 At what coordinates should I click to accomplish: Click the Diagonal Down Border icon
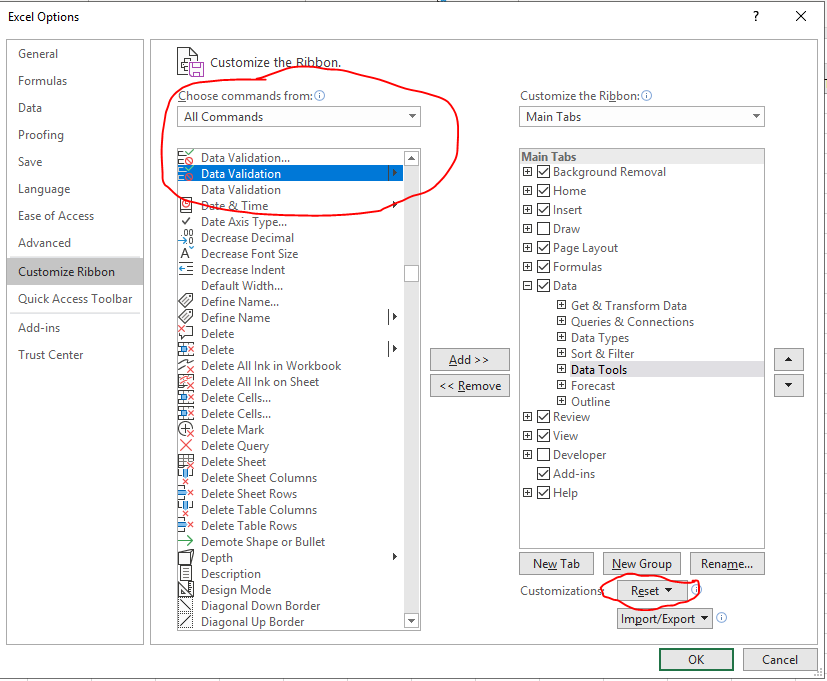(186, 606)
